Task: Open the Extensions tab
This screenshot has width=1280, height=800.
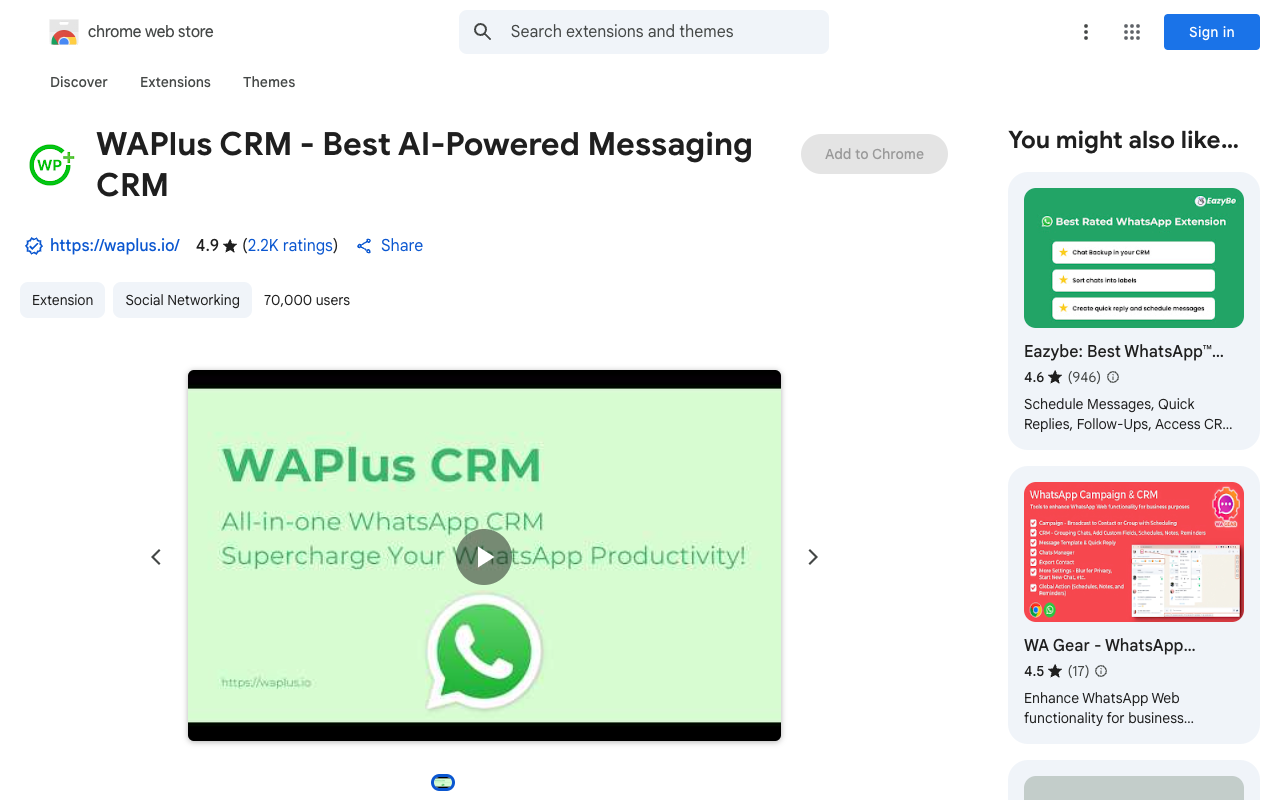Action: 175,82
